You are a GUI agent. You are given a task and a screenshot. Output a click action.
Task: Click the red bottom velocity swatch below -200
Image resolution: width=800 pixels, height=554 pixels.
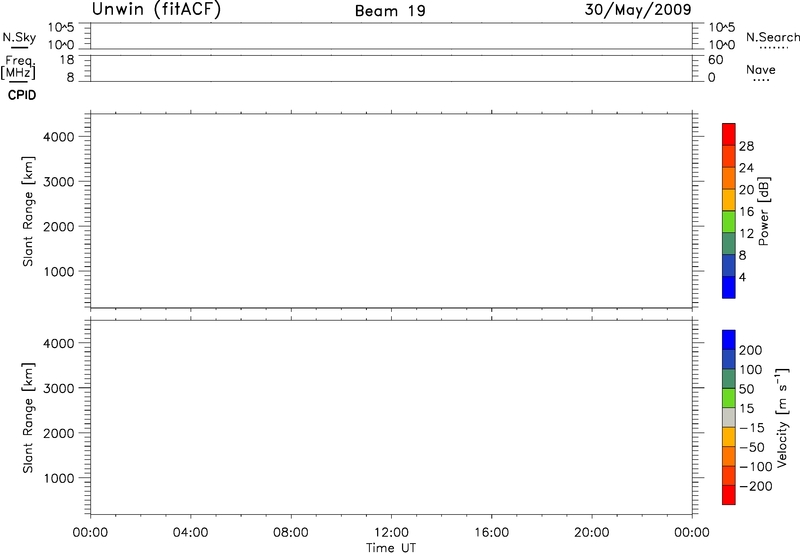click(x=729, y=495)
